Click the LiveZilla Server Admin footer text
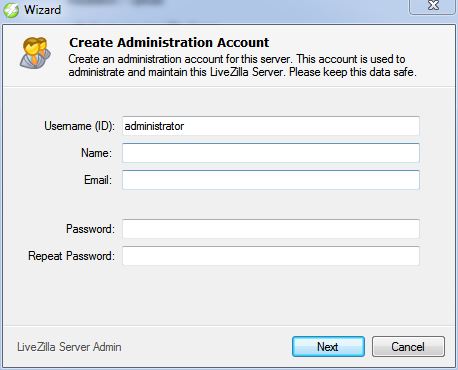Viewport: 458px width, 370px height. pos(69,347)
